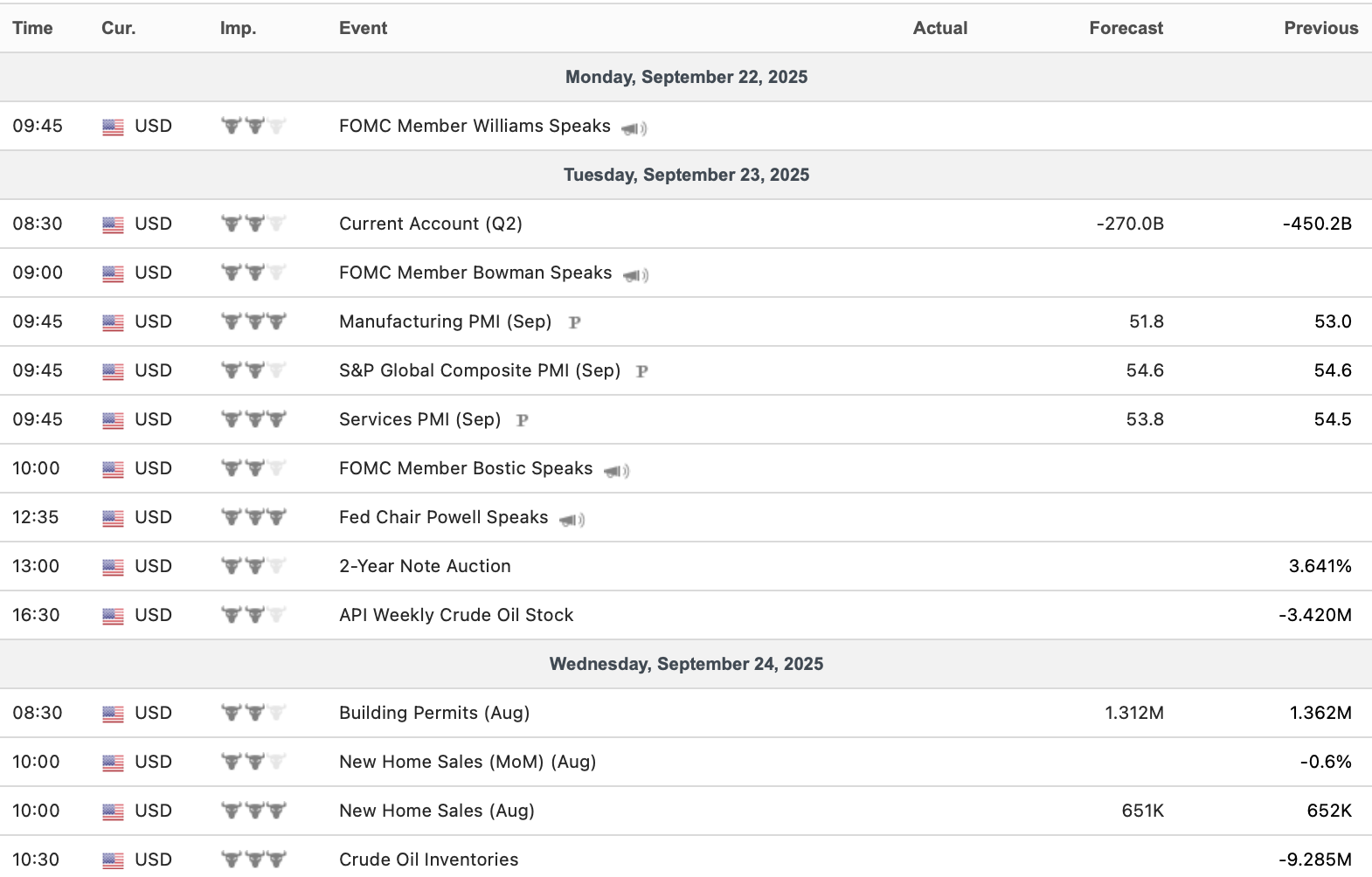The width and height of the screenshot is (1372, 877).
Task: Open Building Permits (Aug) event
Action: [434, 713]
